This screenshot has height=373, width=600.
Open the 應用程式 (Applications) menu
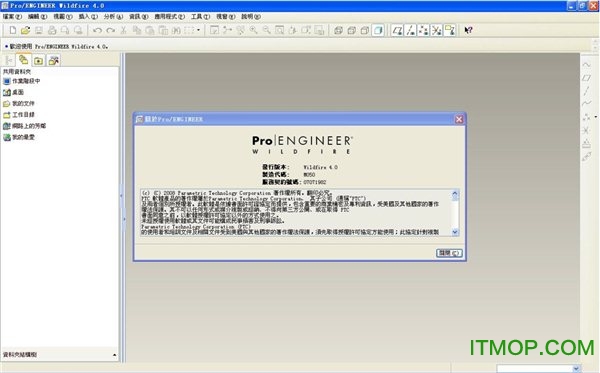169,16
